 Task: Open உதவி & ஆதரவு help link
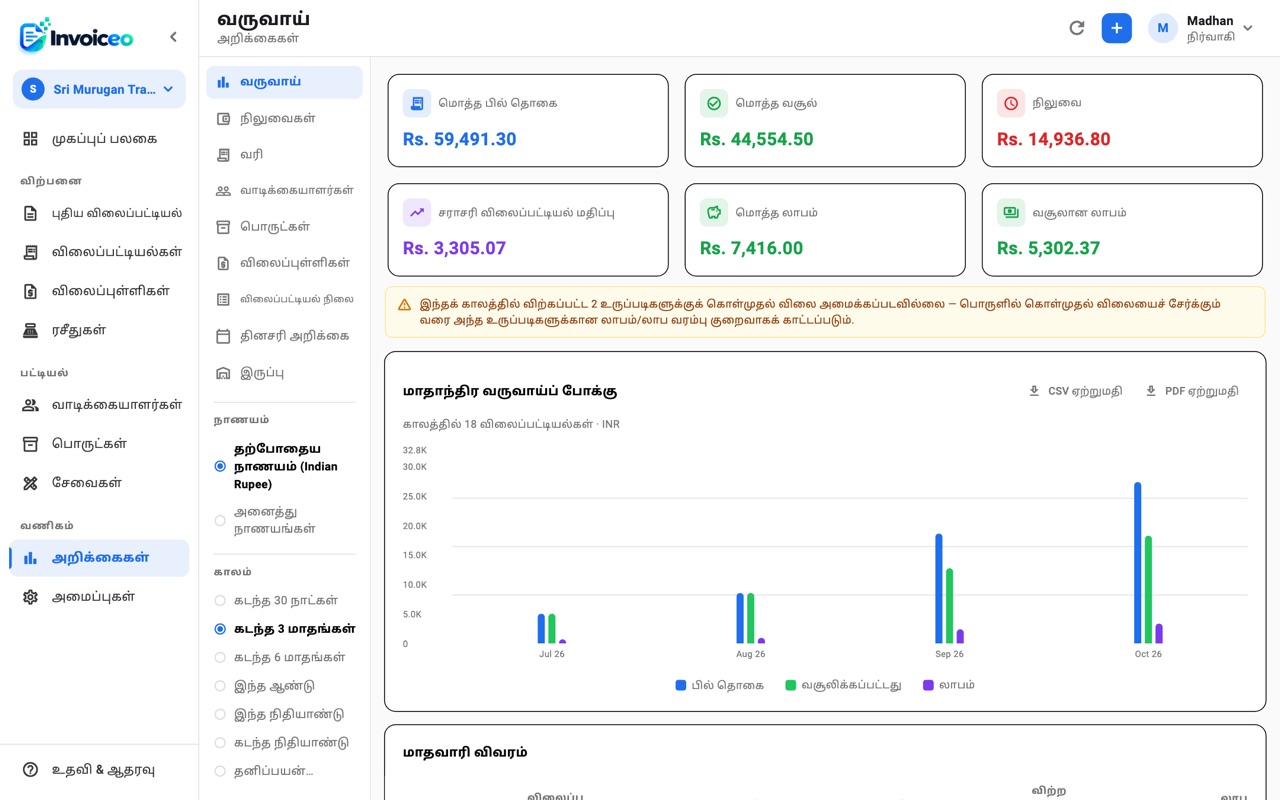(x=99, y=770)
